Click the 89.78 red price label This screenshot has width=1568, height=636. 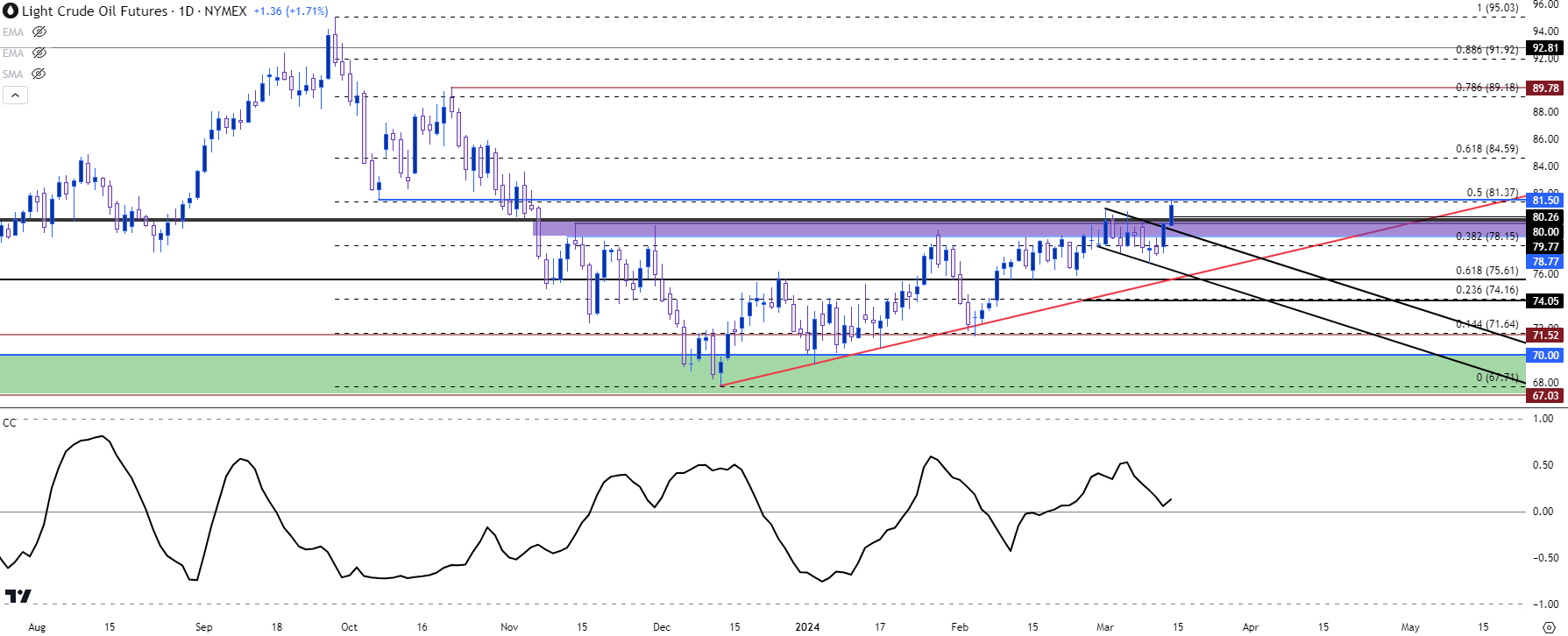(1545, 88)
